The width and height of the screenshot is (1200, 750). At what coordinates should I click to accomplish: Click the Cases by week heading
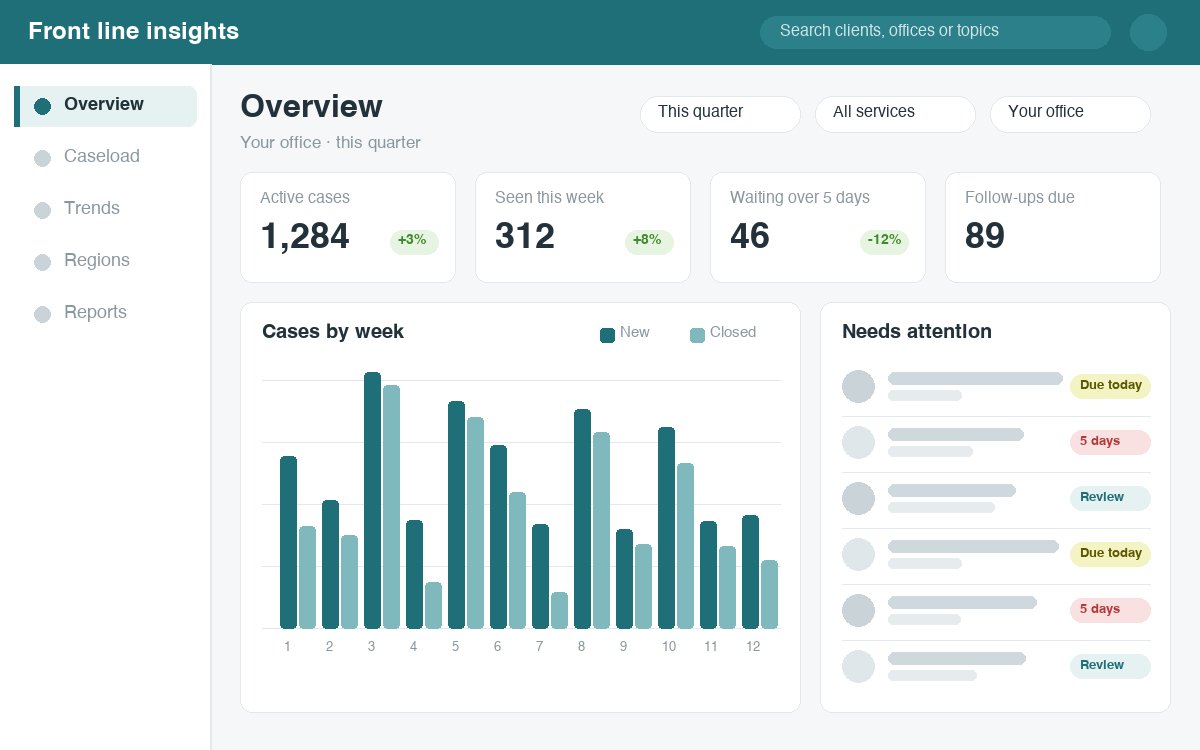333,332
